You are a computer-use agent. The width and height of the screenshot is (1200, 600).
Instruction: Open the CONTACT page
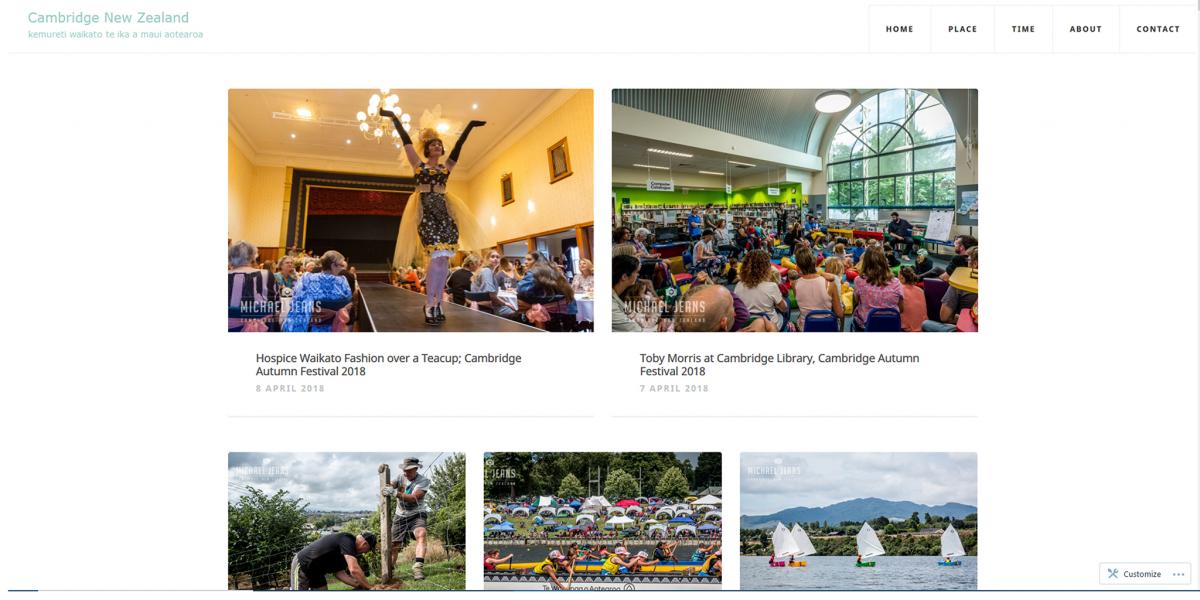pos(1158,29)
